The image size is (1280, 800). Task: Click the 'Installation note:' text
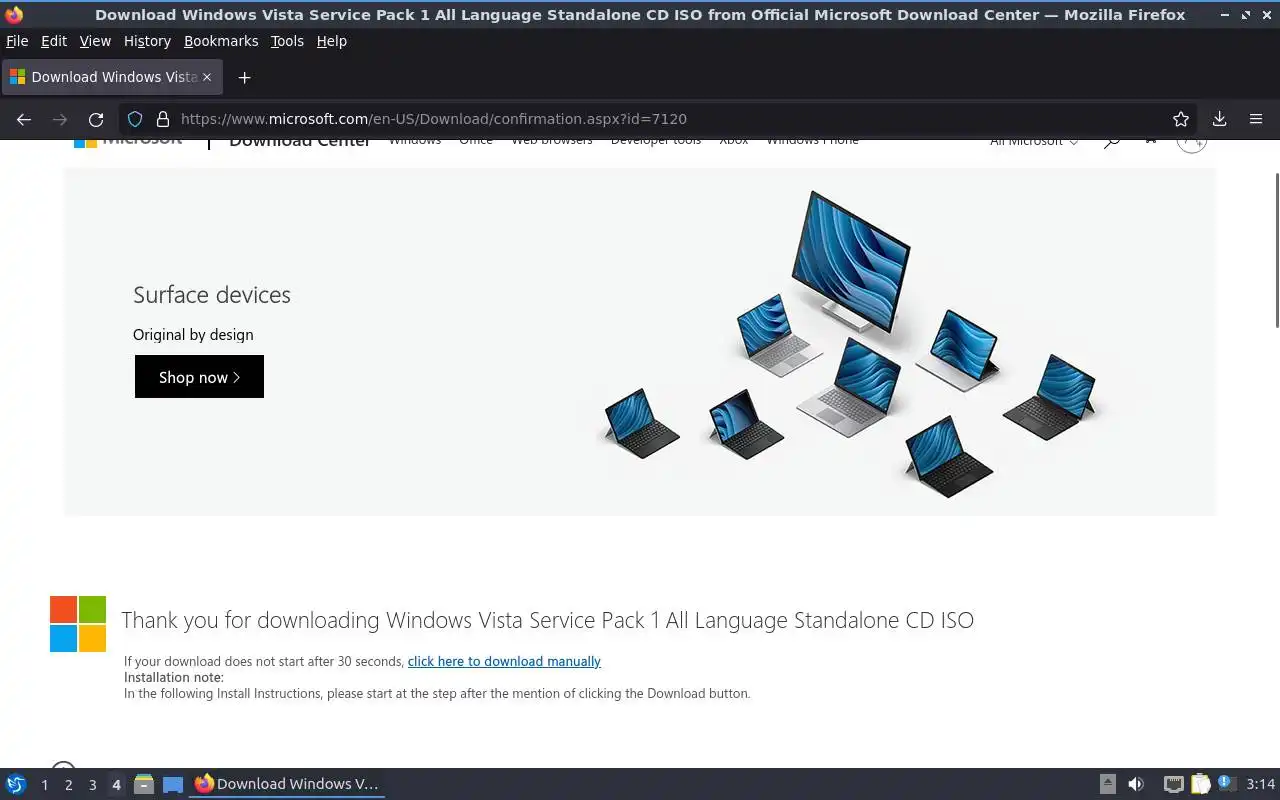174,677
